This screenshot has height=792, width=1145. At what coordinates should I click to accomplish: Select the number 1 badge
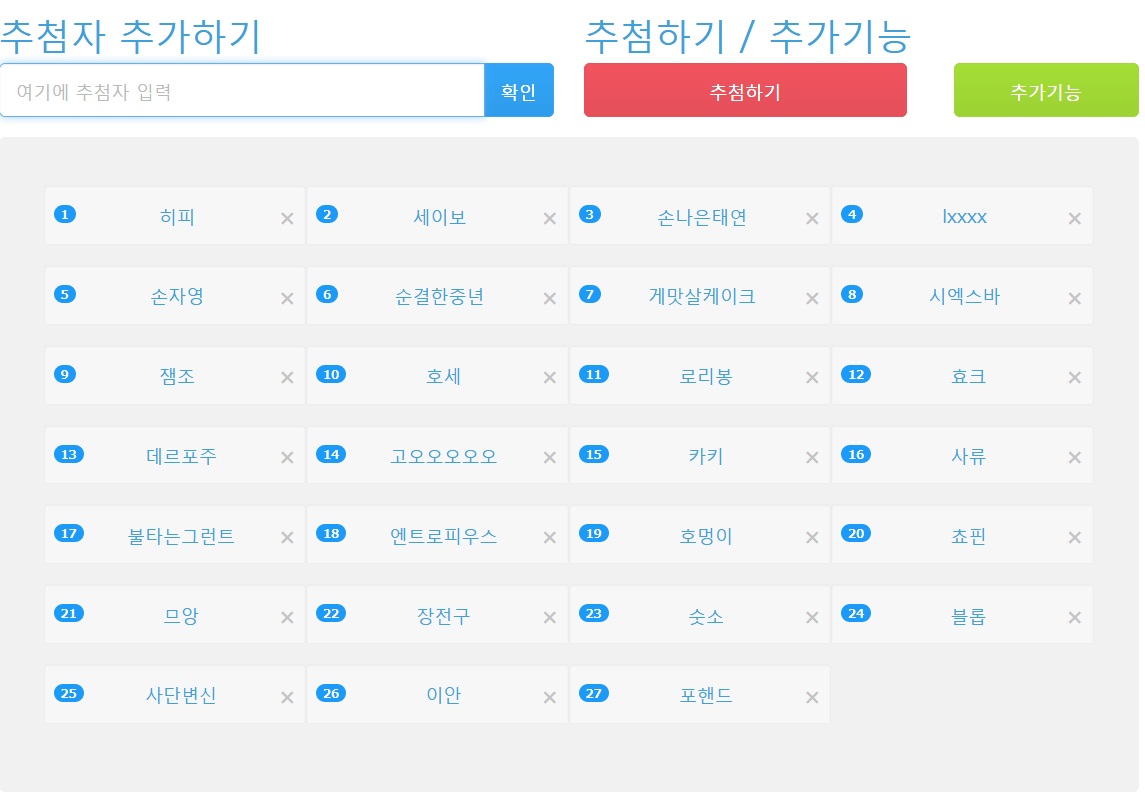65,214
